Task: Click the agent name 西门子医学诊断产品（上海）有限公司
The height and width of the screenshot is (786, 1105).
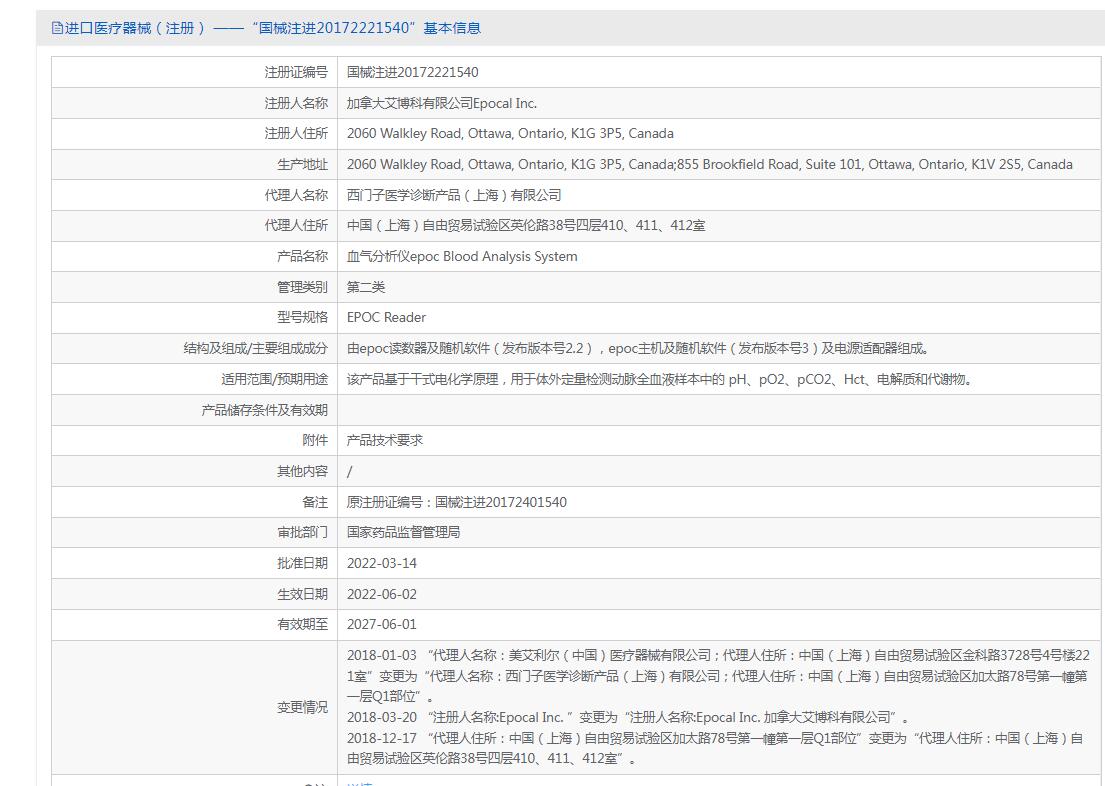Action: click(454, 195)
